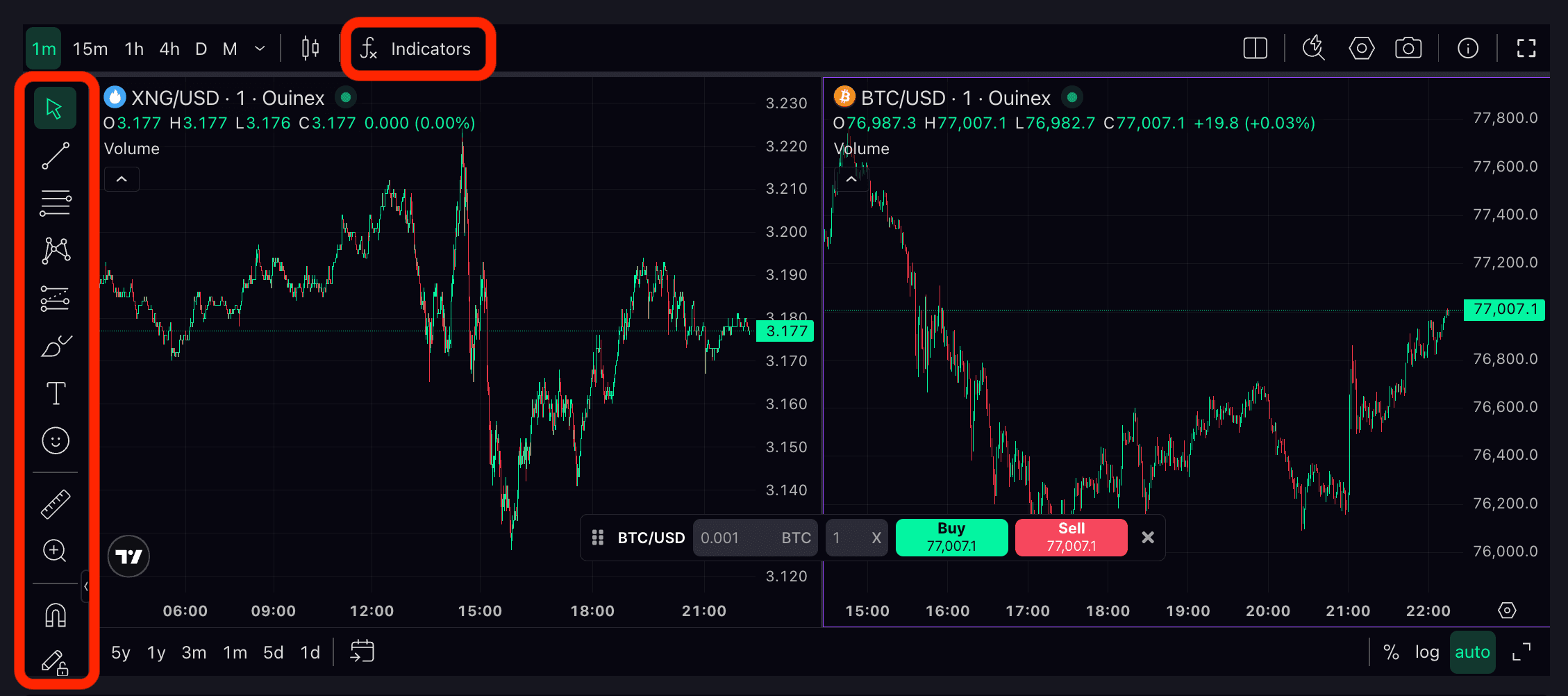Click the TradingView logo

[128, 556]
